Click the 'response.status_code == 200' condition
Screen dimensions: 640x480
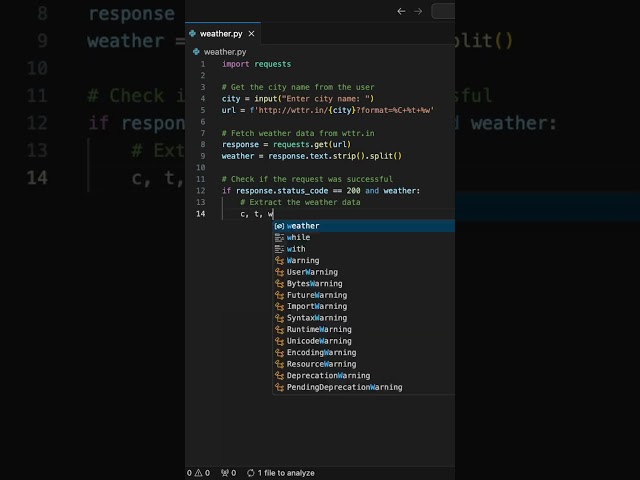coord(298,191)
